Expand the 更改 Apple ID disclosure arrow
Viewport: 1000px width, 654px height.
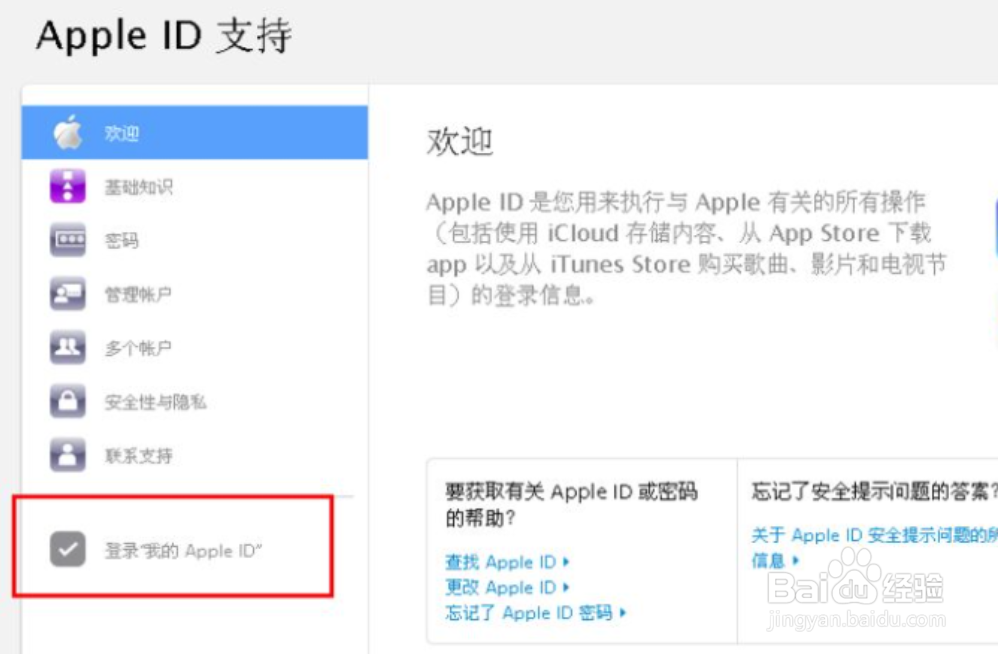(x=568, y=588)
